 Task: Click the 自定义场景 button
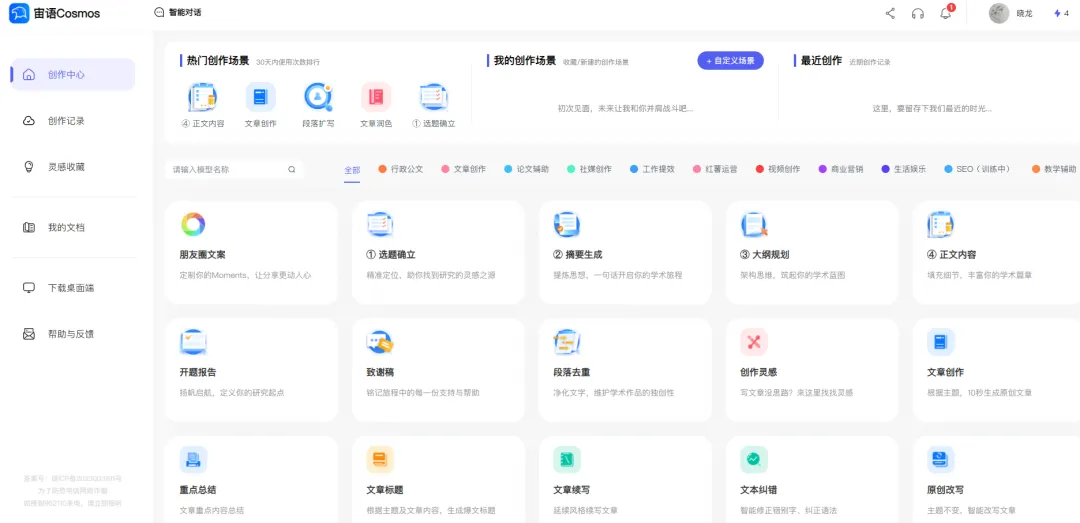[730, 61]
